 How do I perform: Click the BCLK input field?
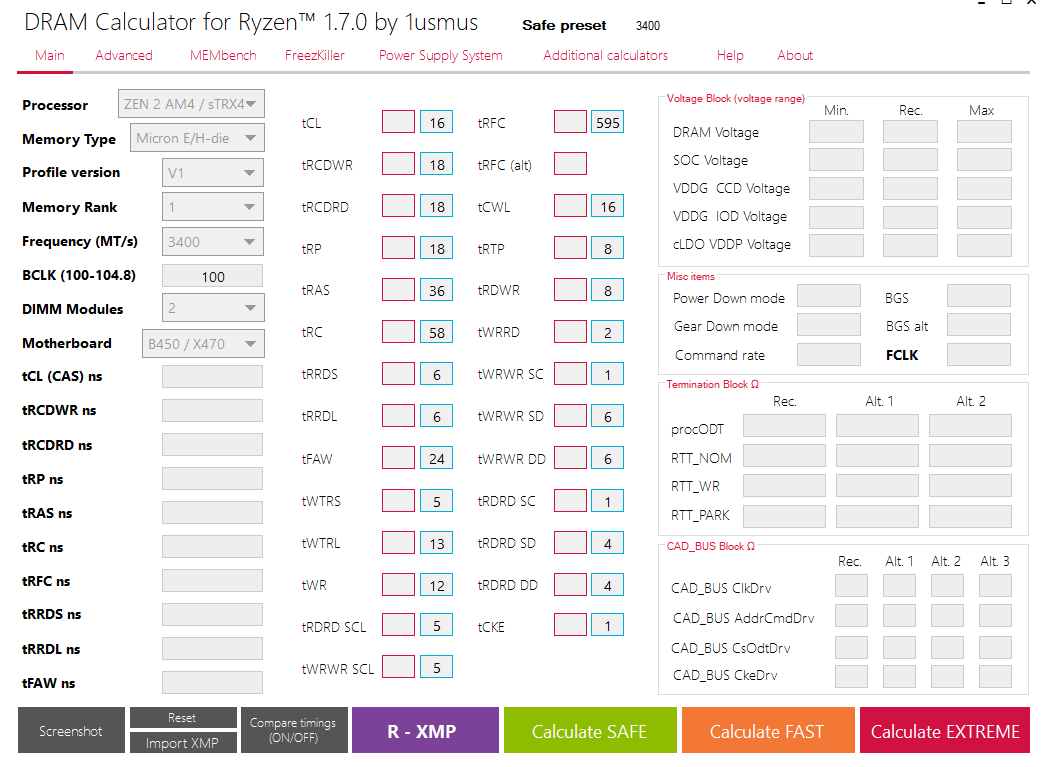[213, 276]
